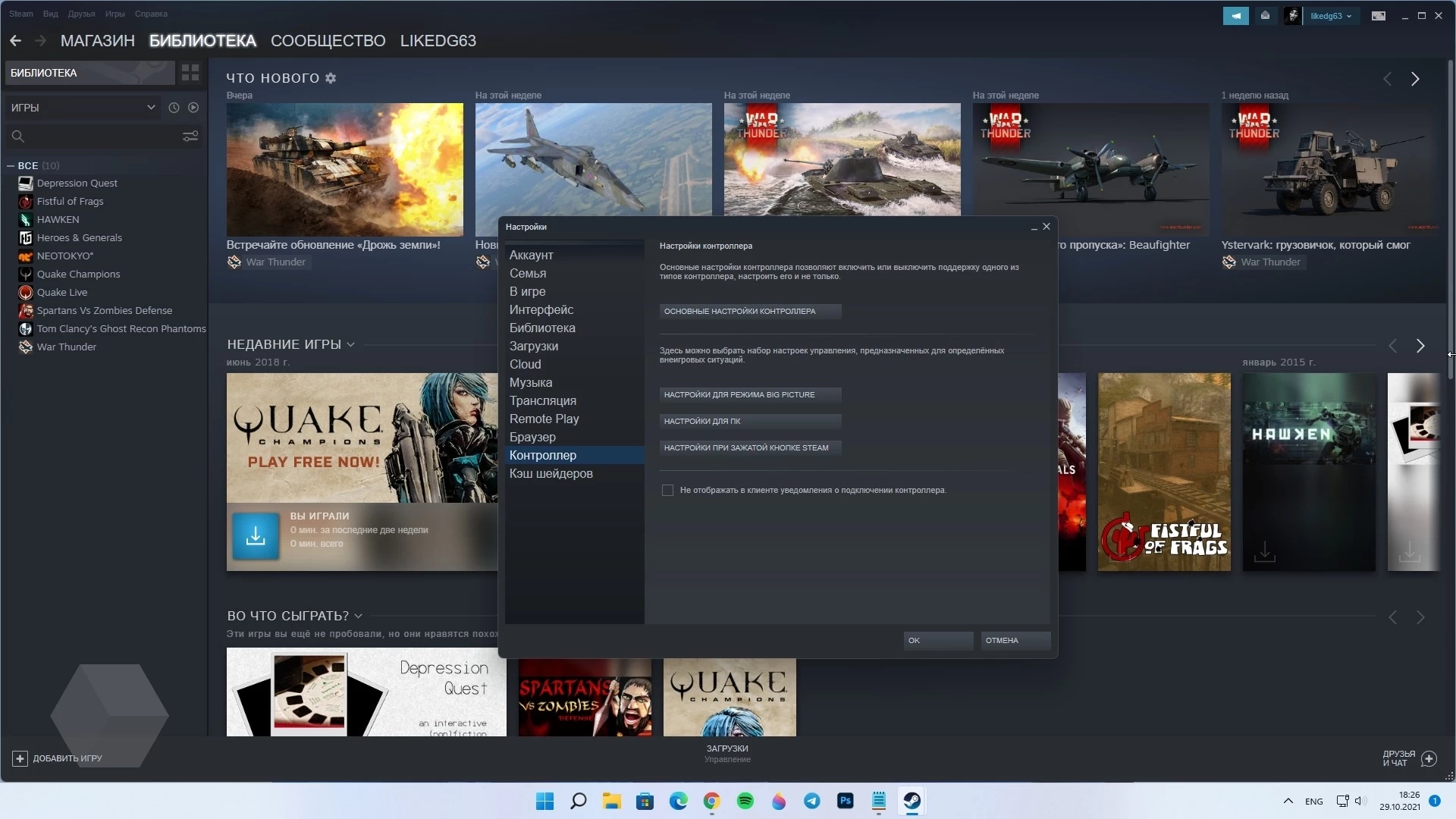This screenshot has width=1456, height=819.
Task: Go to the Магазин tab
Action: coord(98,41)
